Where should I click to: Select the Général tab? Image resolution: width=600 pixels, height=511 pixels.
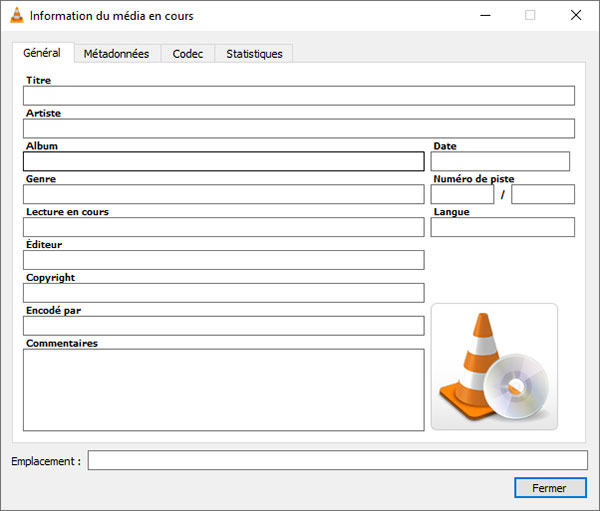click(42, 53)
